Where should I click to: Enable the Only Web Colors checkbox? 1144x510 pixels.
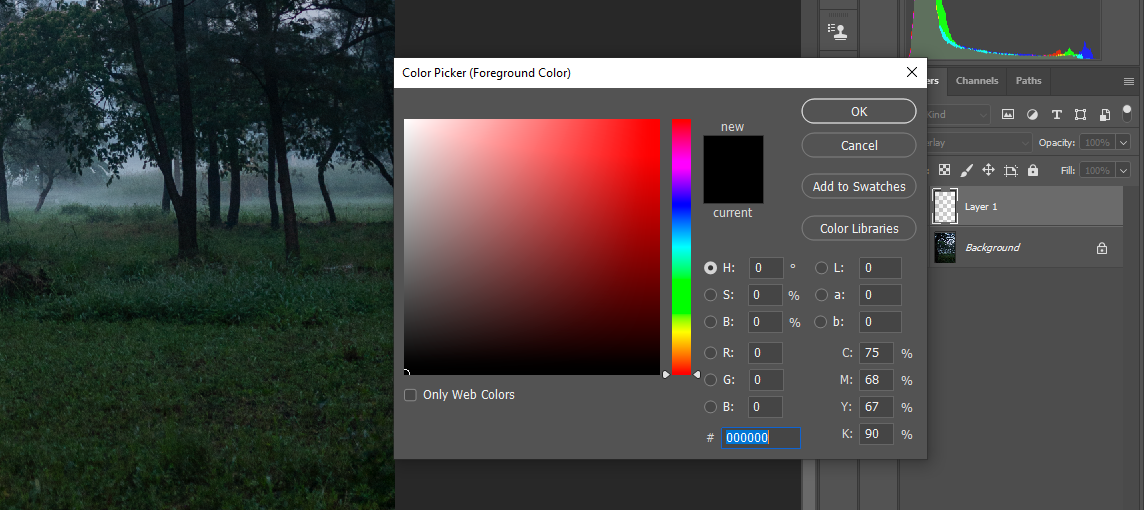[x=411, y=395]
